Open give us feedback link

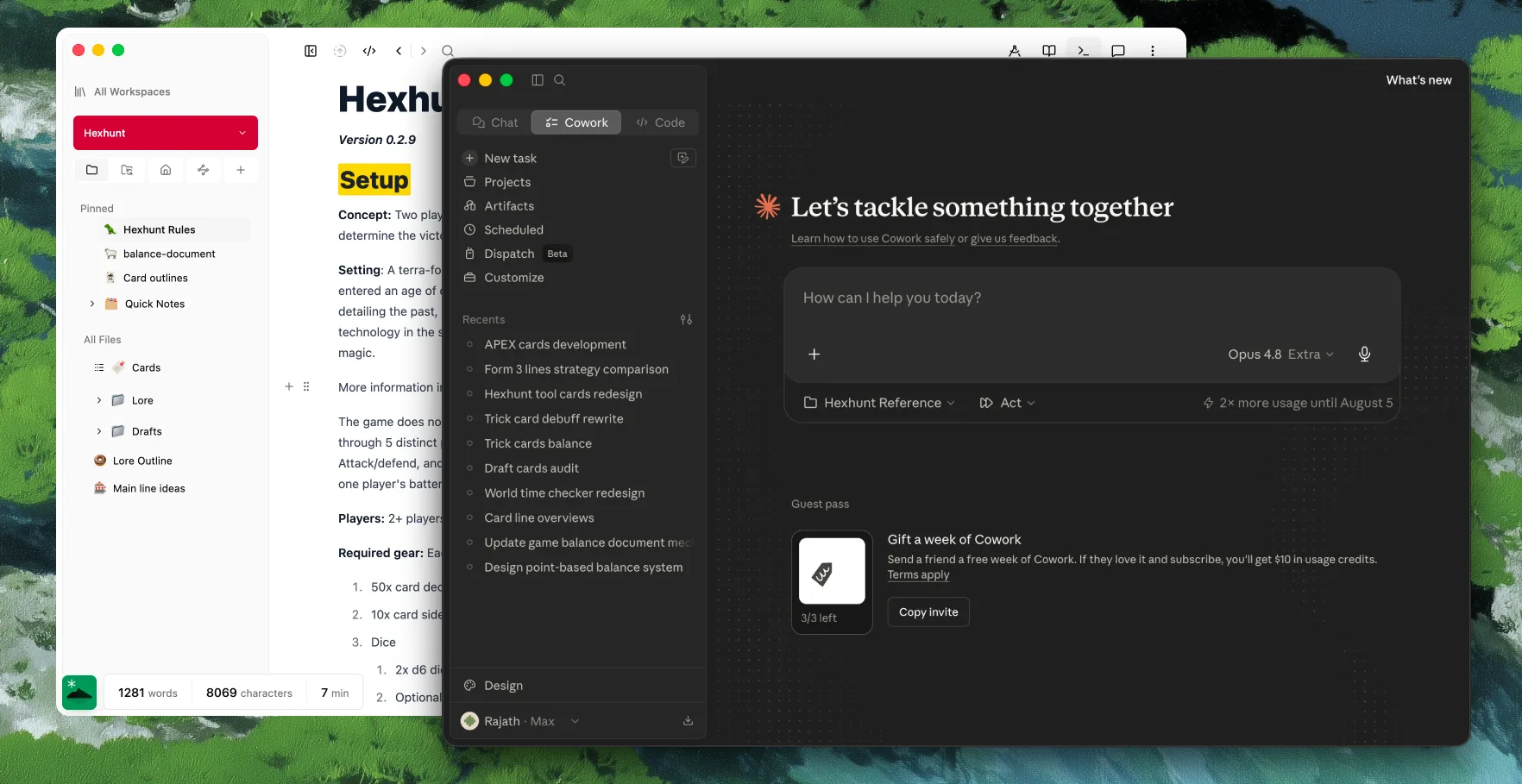(x=1014, y=239)
